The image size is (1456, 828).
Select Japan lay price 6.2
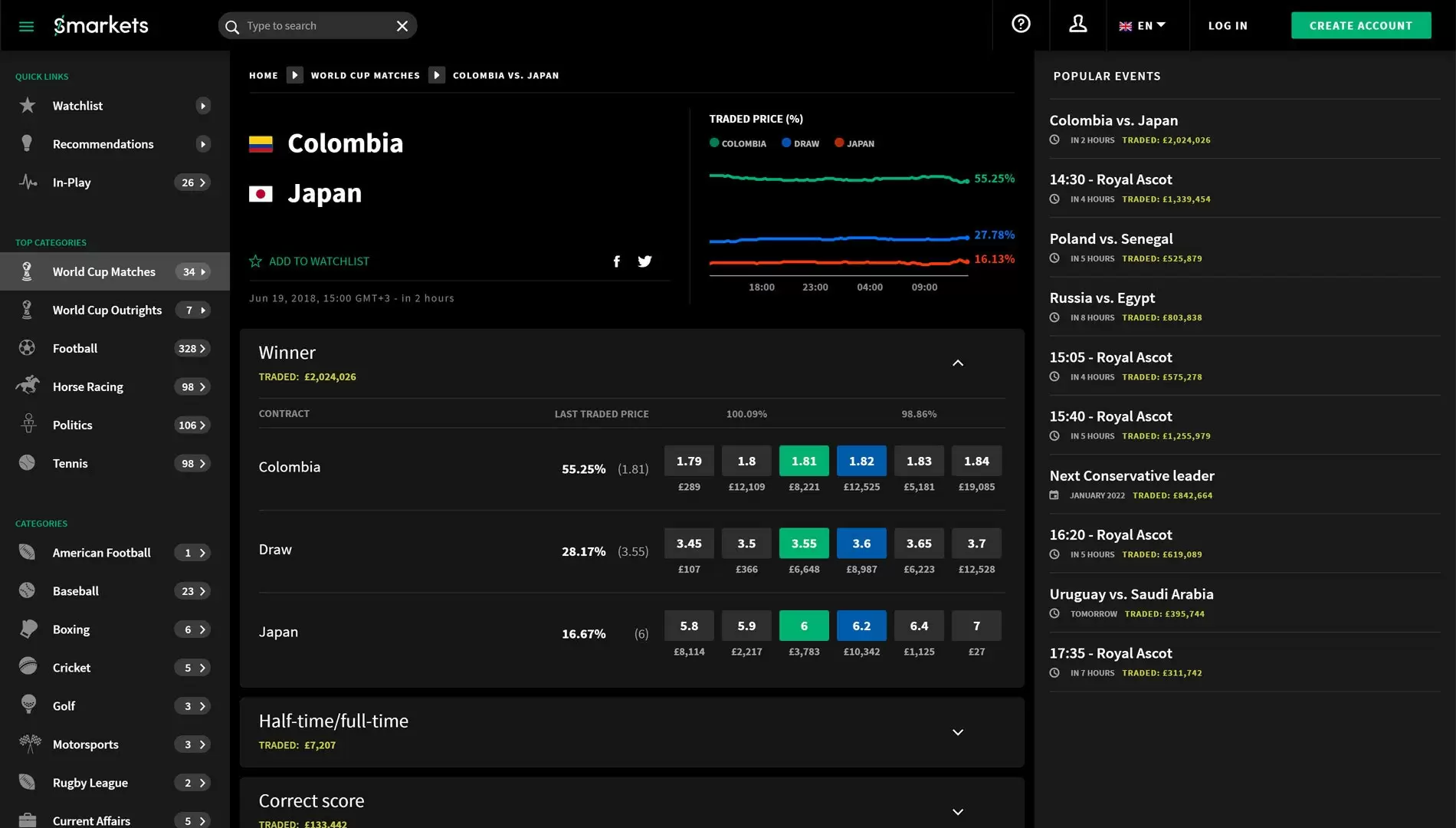point(861,626)
